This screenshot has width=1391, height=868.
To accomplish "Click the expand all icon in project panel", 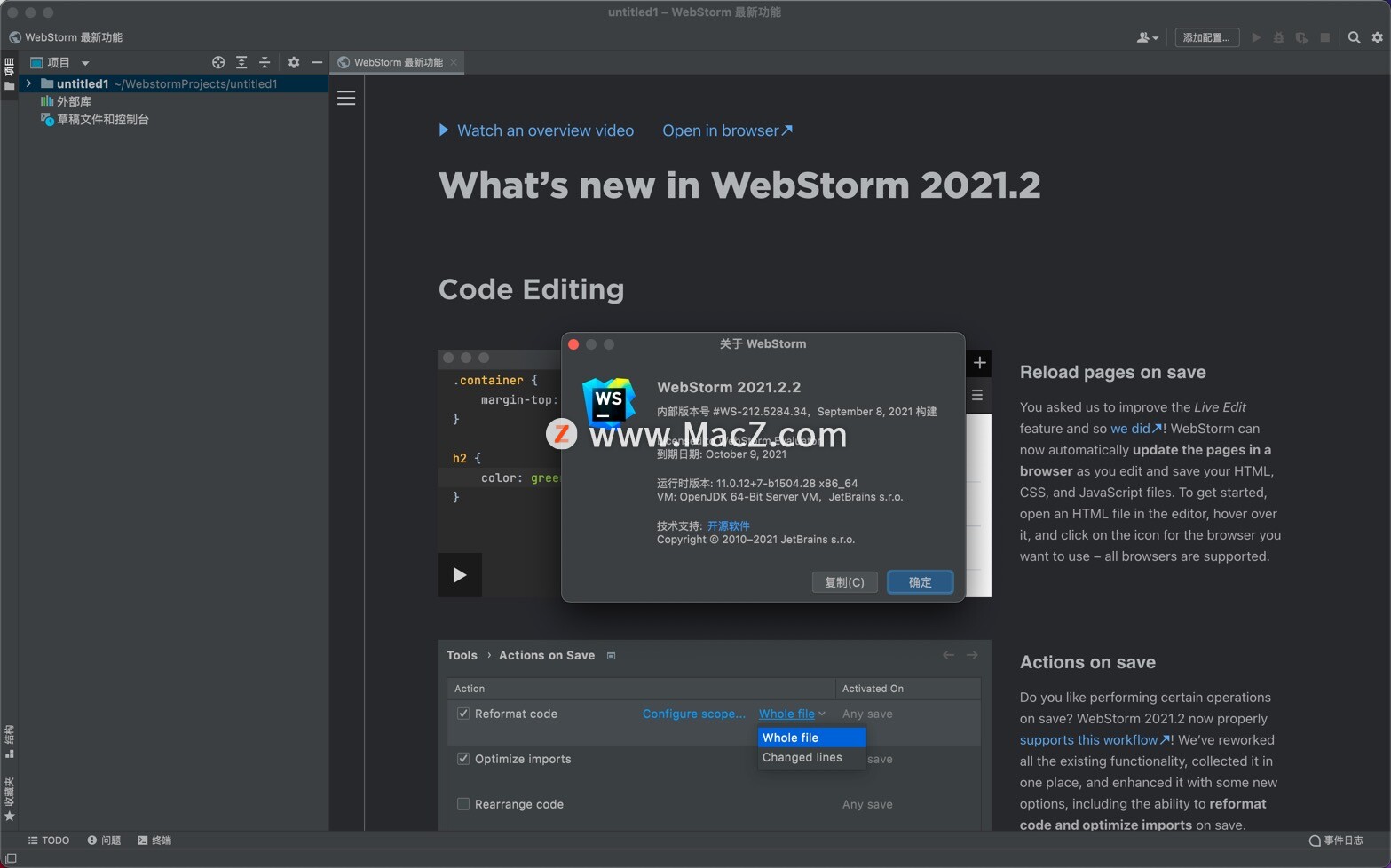I will tap(241, 62).
